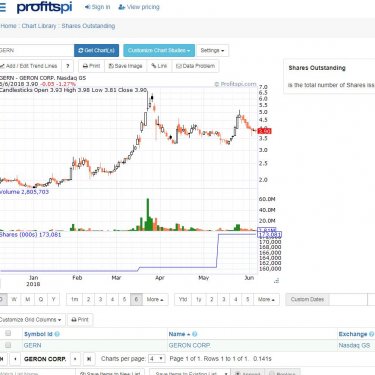The width and height of the screenshot is (375, 375).
Task: Select the Q quarterly interval
Action: click(x=41, y=299)
